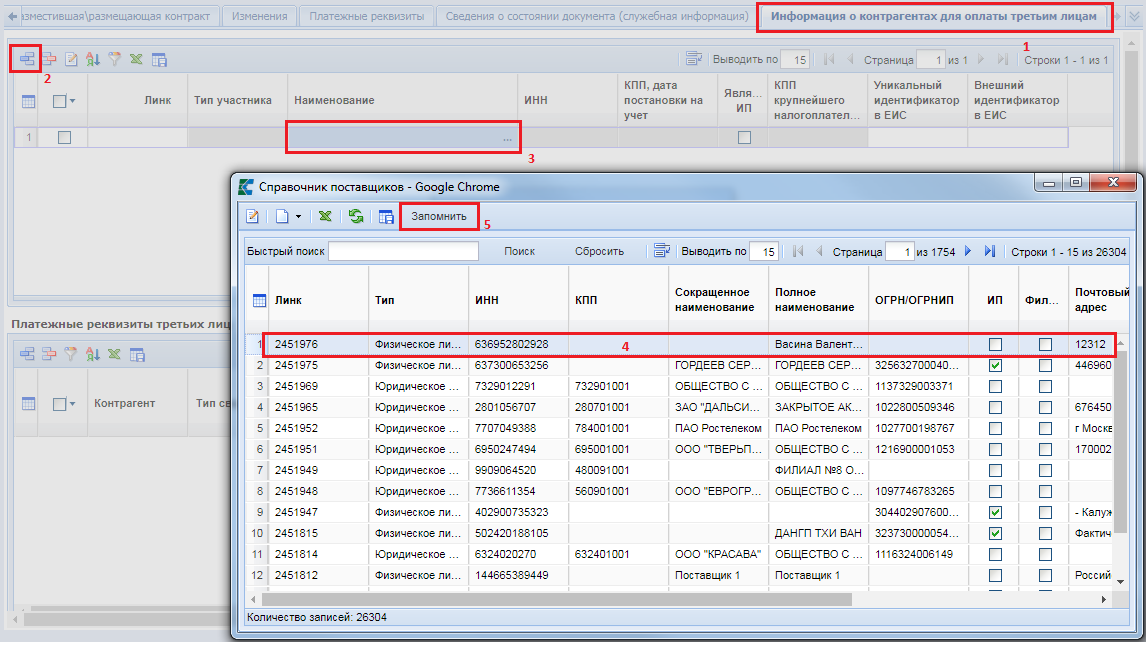This screenshot has height=663, width=1147.
Task: Save the contractors grid layout settings
Action: 159,59
